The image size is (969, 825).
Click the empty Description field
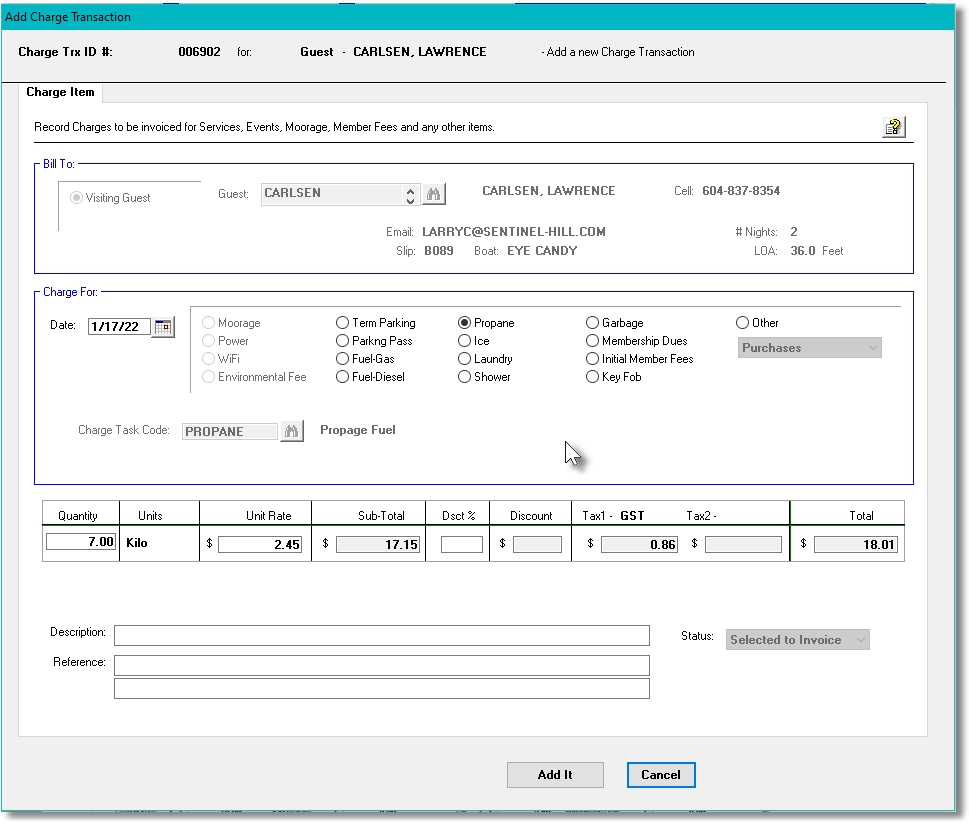(x=383, y=636)
